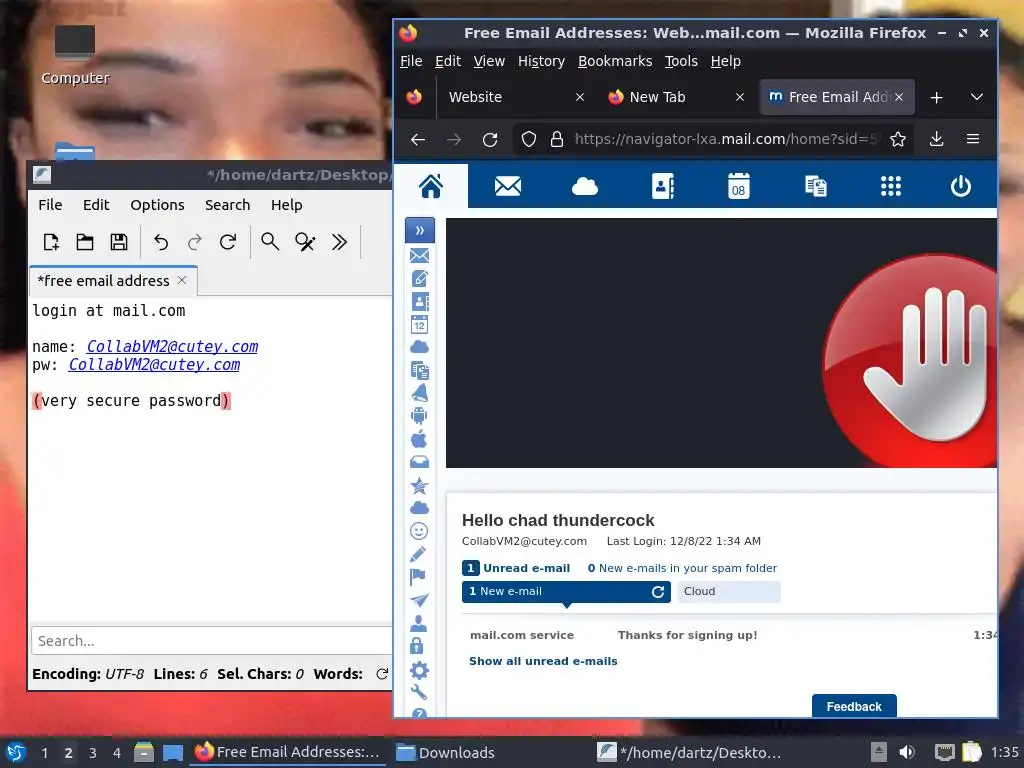This screenshot has width=1024, height=768.
Task: Open the text editor Search menu
Action: [x=227, y=205]
